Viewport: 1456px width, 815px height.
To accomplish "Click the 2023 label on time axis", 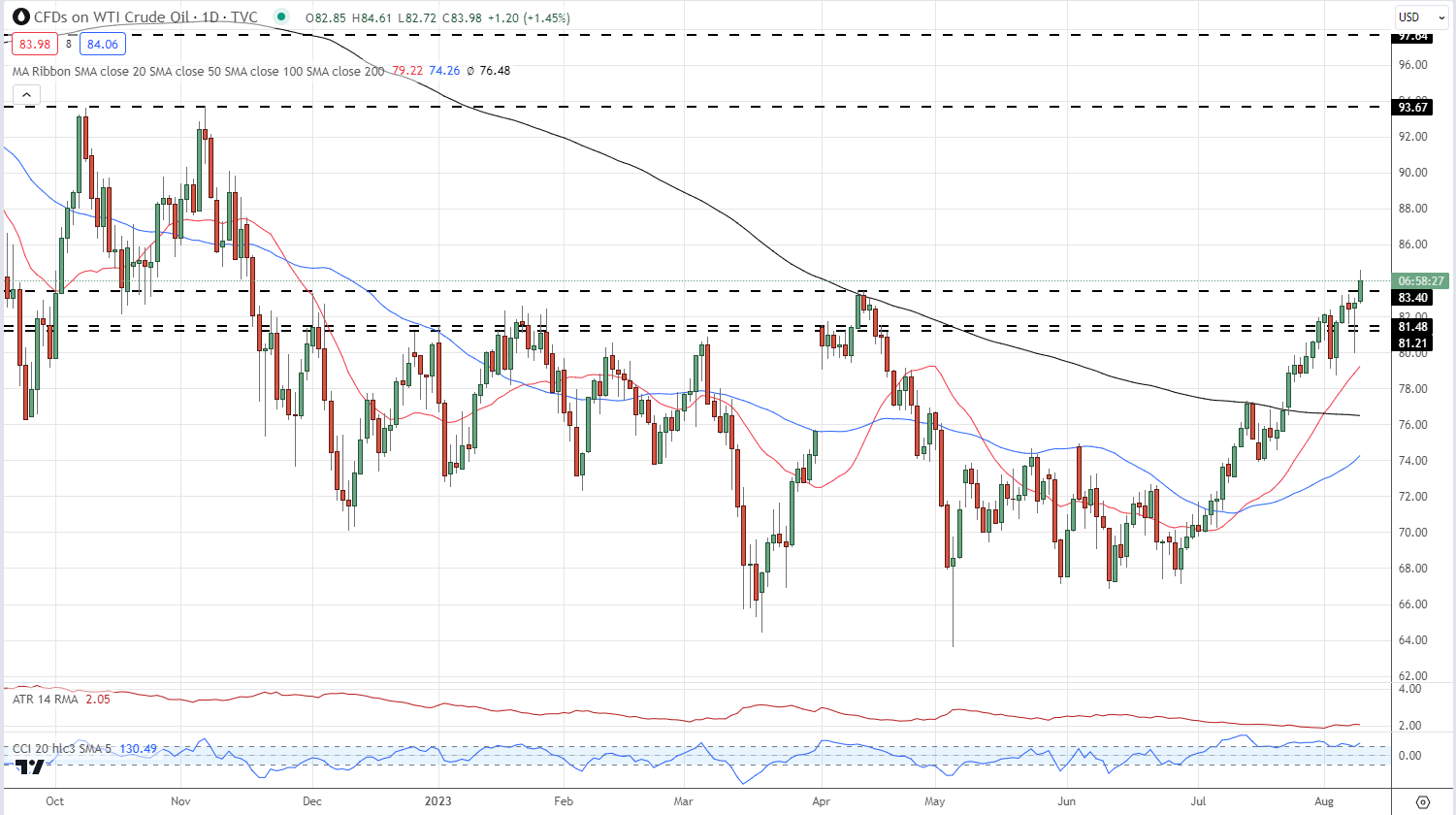I will click(x=438, y=801).
